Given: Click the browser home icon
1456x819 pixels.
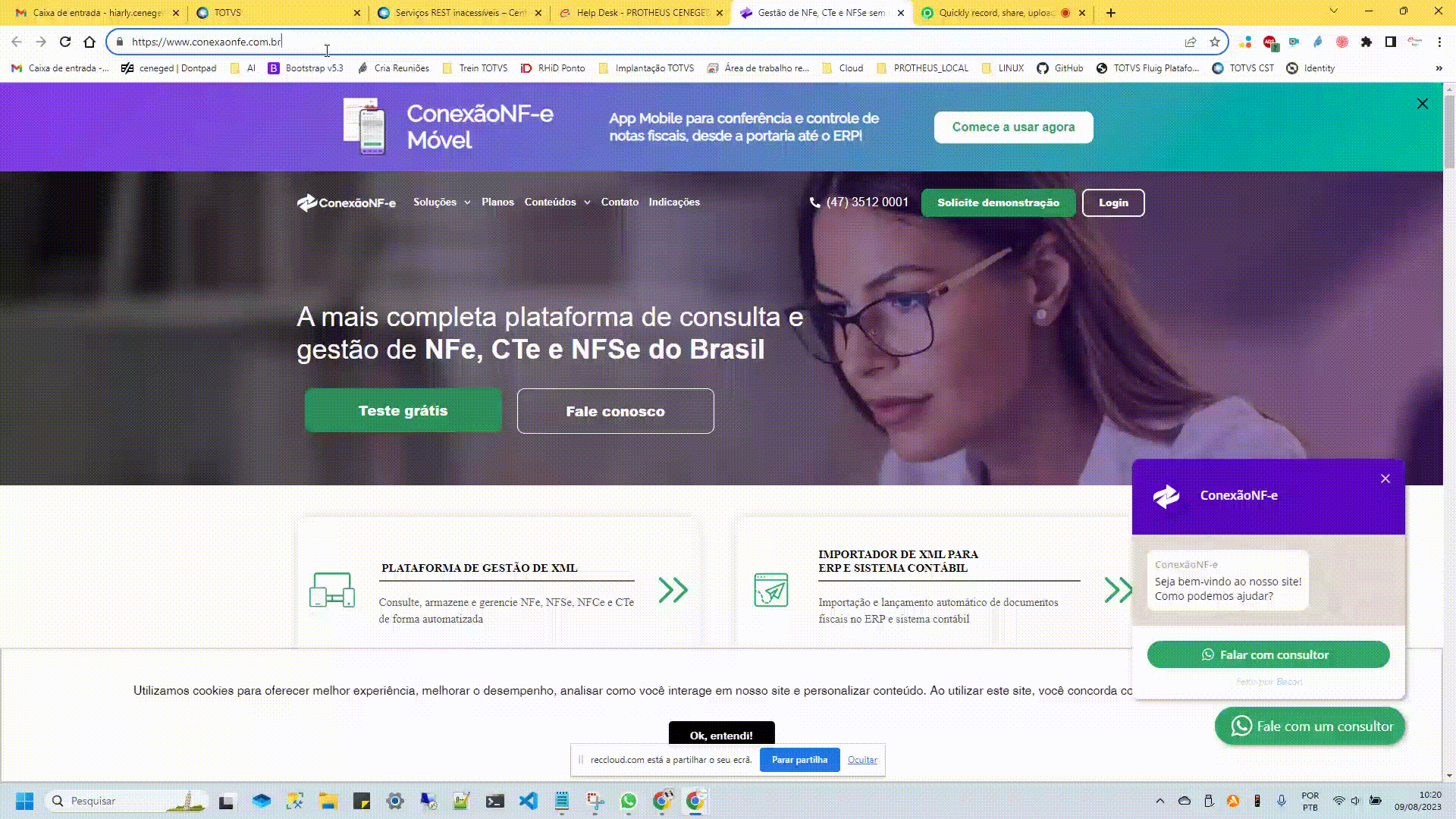Looking at the screenshot, I should click(89, 42).
